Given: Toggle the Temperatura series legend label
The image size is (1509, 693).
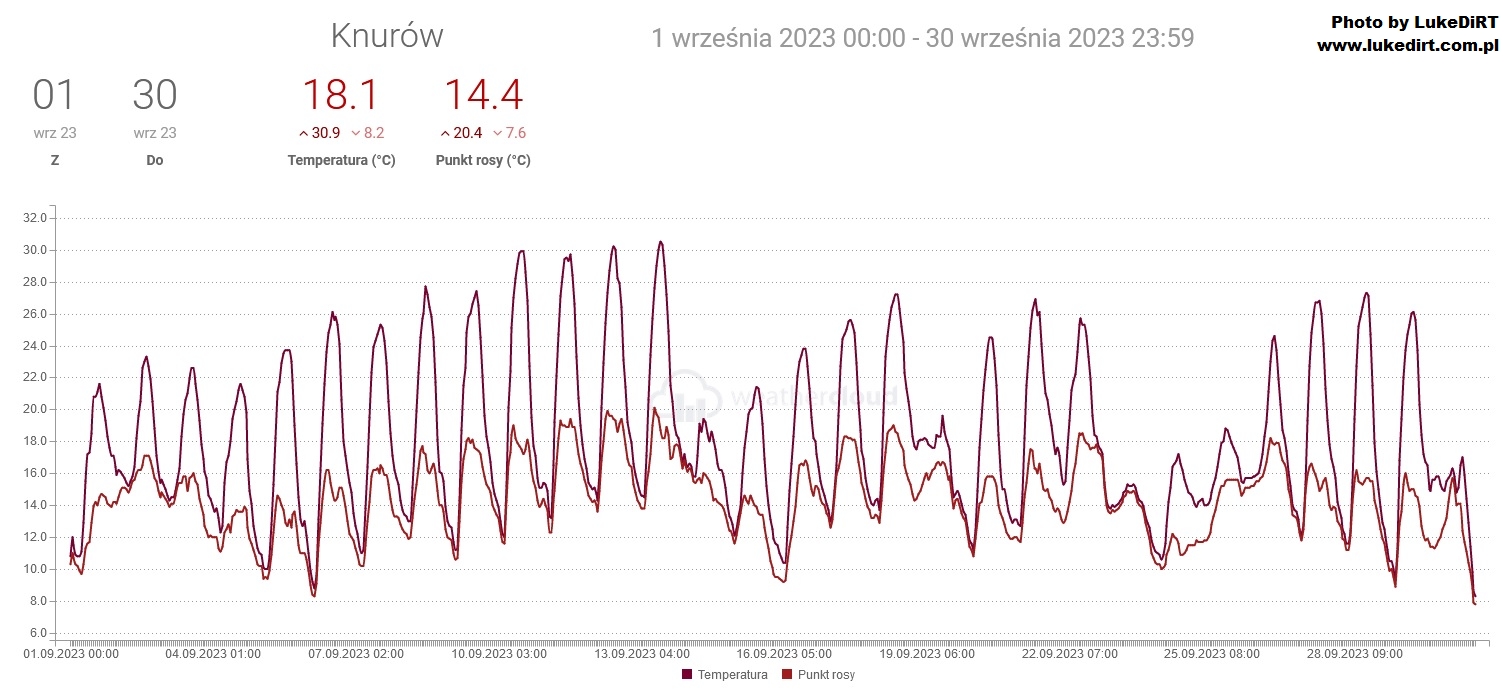Looking at the screenshot, I should pyautogui.click(x=732, y=675).
